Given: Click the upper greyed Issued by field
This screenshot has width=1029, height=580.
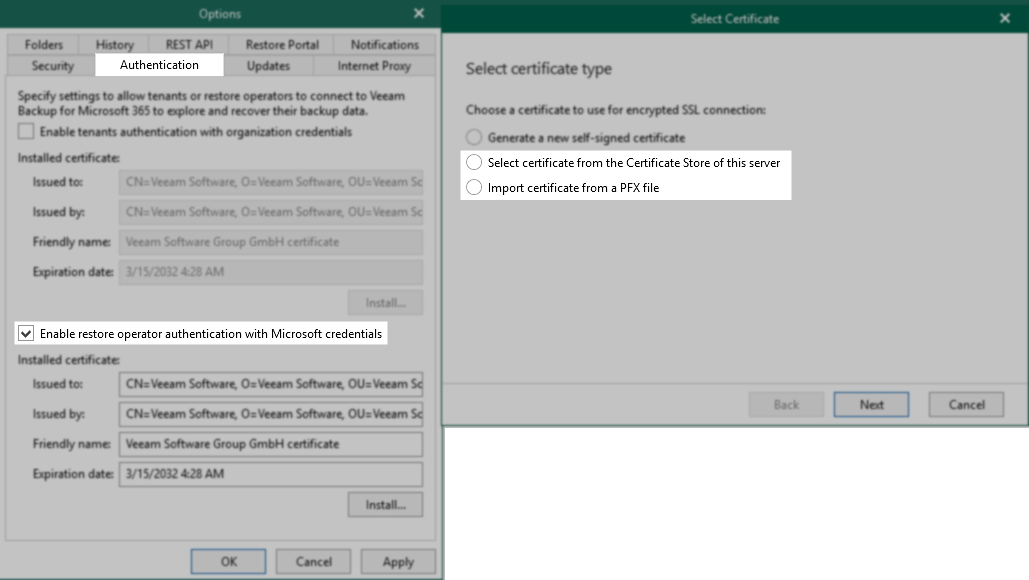Looking at the screenshot, I should (x=271, y=212).
